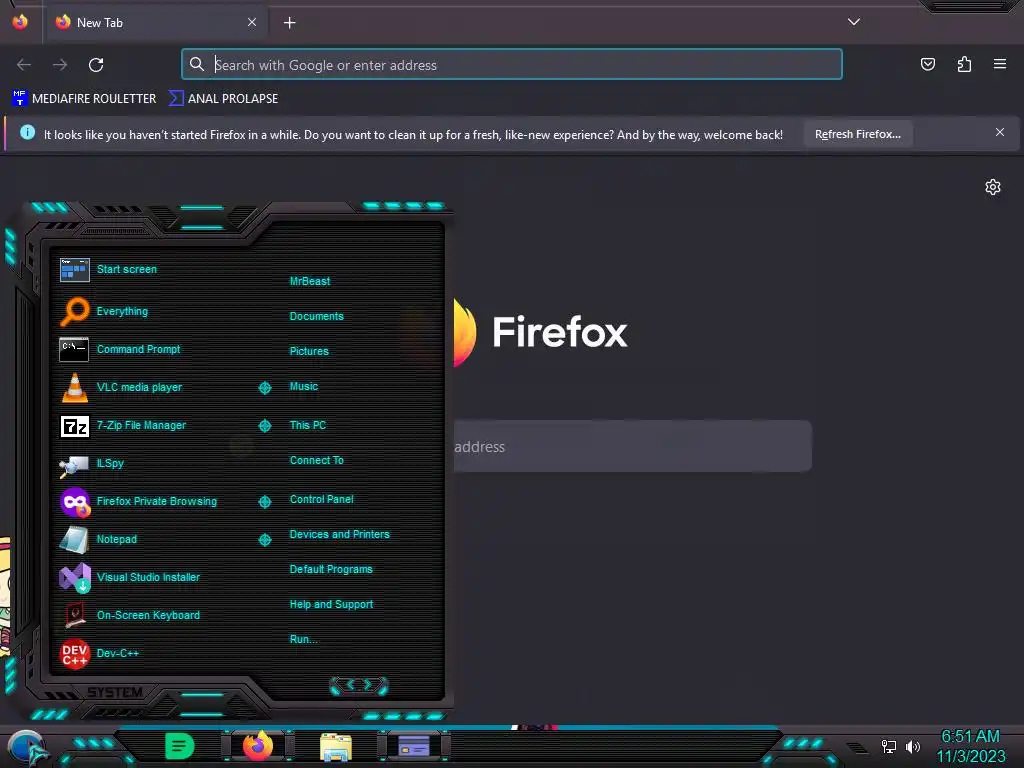Open a new tab with plus button
This screenshot has height=768, width=1024.
click(289, 23)
